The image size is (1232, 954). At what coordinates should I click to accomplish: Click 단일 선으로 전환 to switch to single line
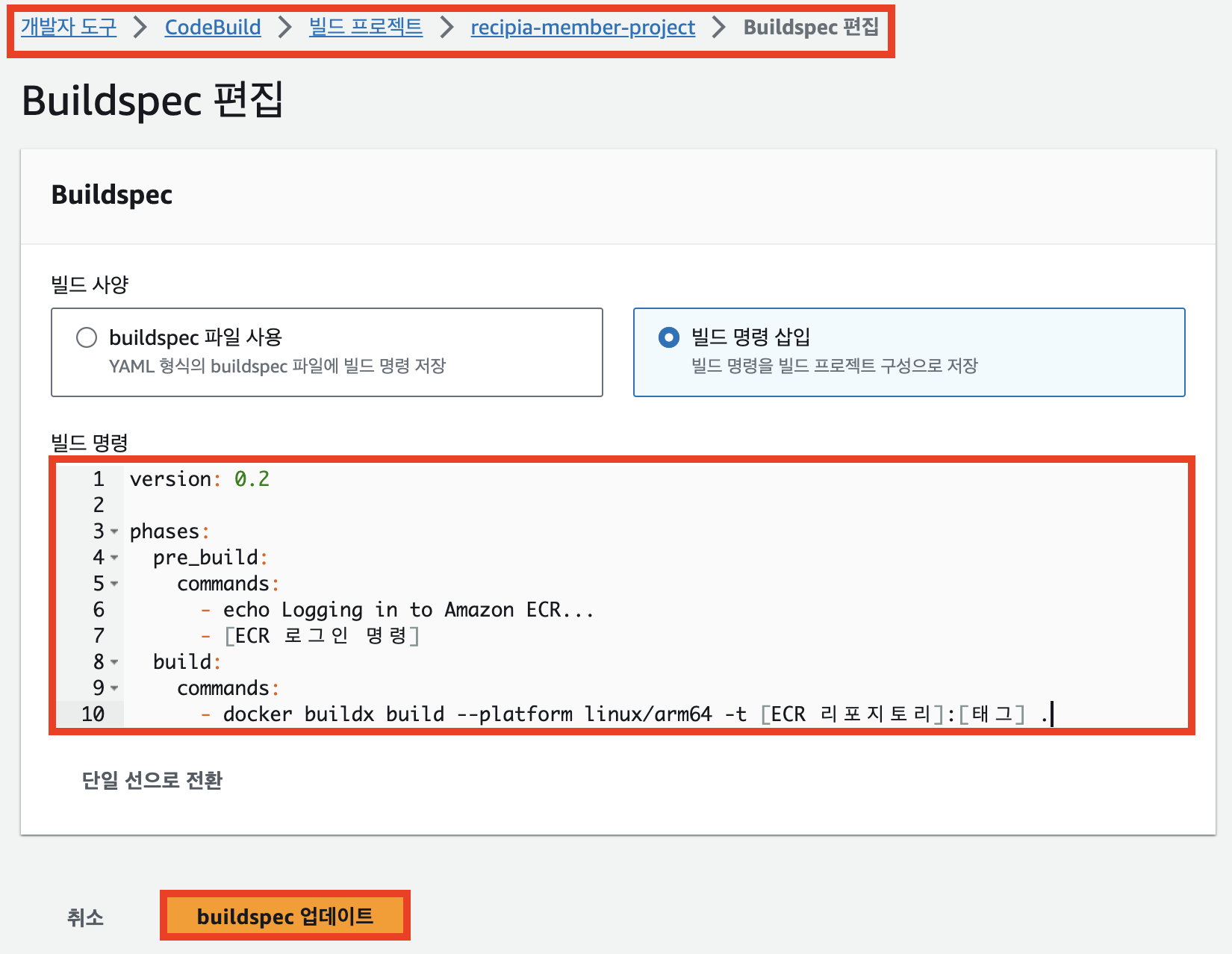point(152,780)
